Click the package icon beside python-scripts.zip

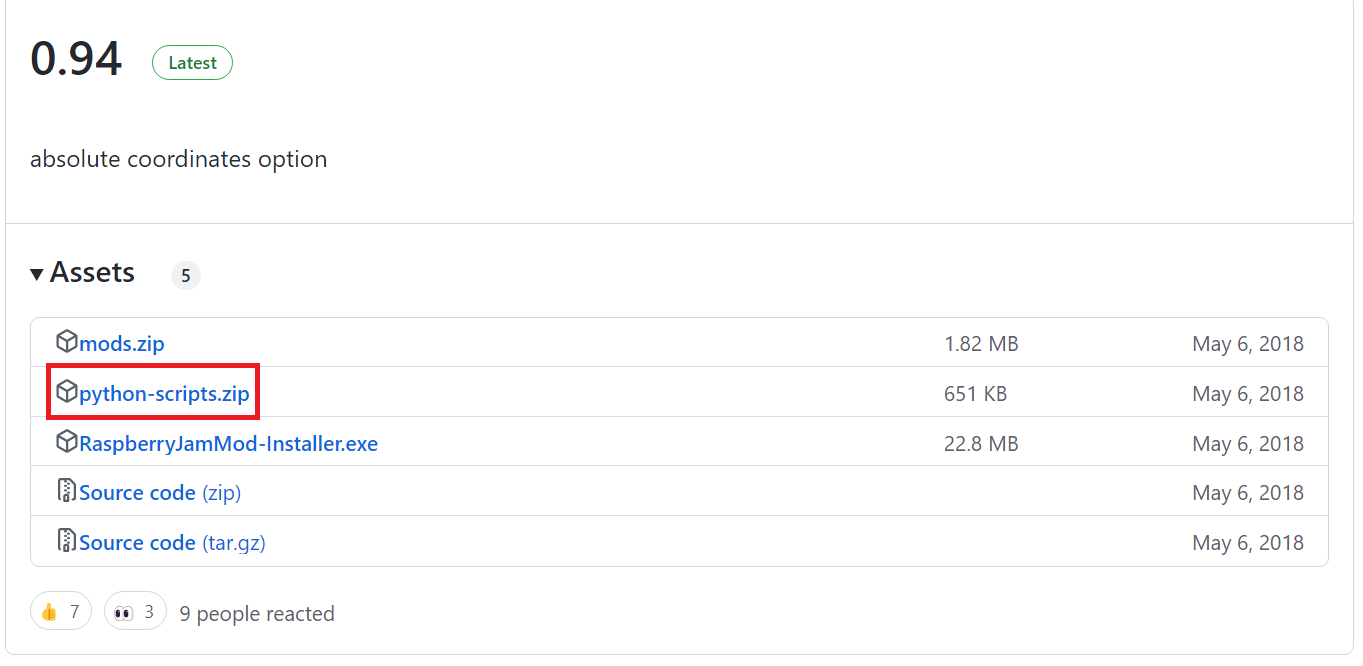pos(66,392)
